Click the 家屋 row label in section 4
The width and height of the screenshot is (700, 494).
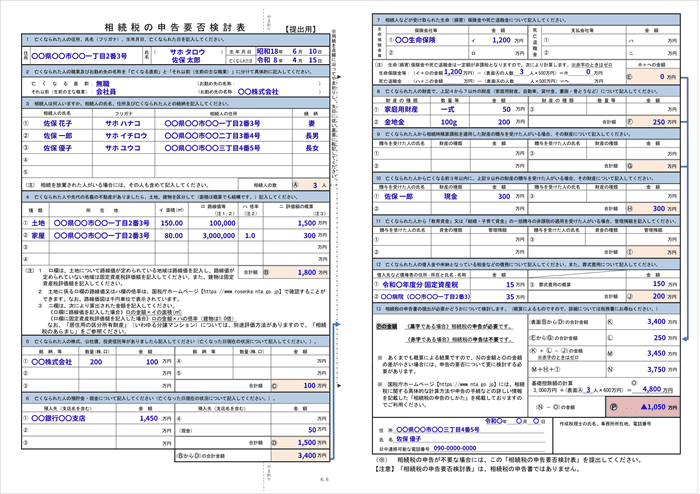tap(38, 235)
